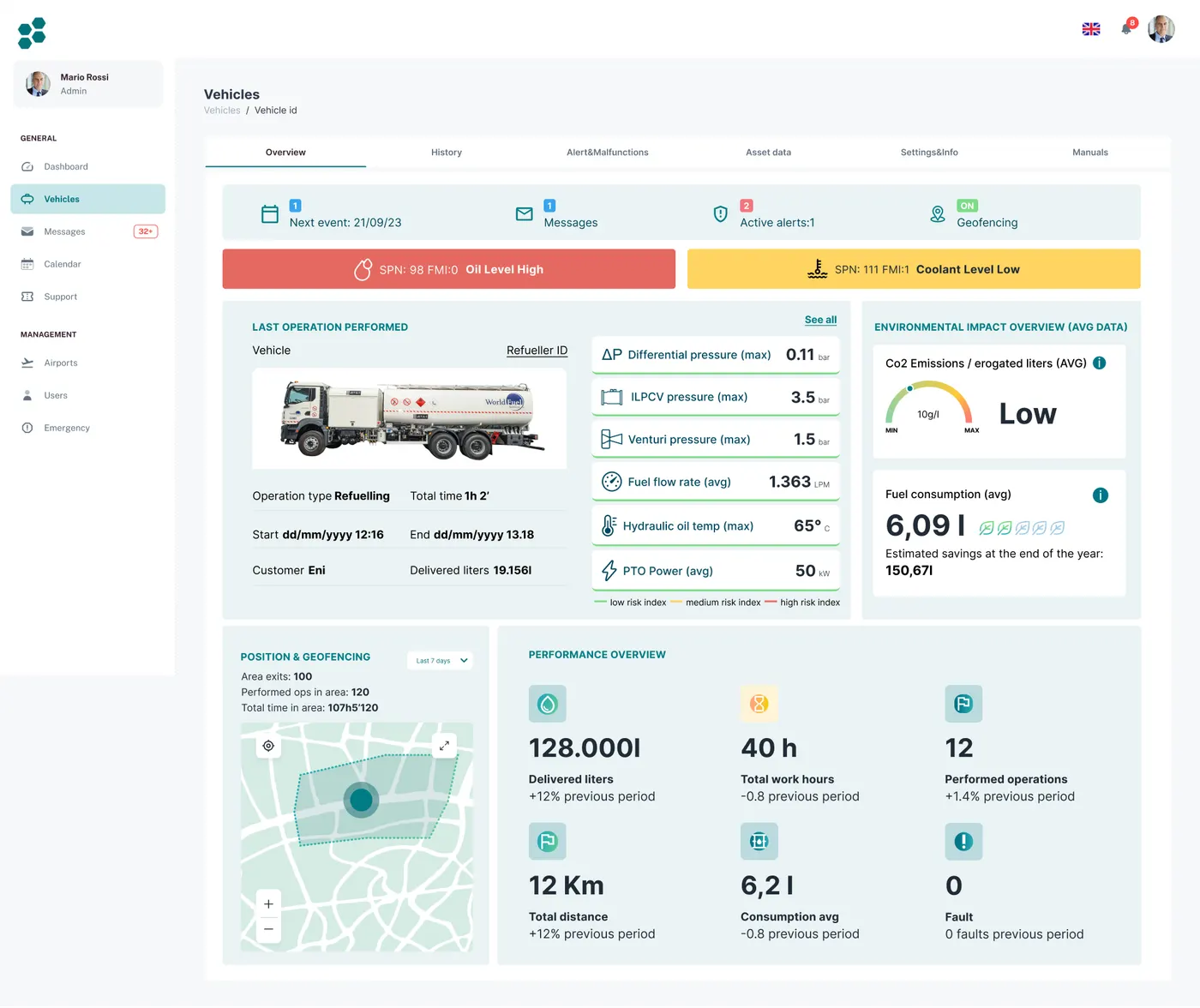Click the Venturi pressure icon
The image size is (1200, 1008).
pos(612,440)
